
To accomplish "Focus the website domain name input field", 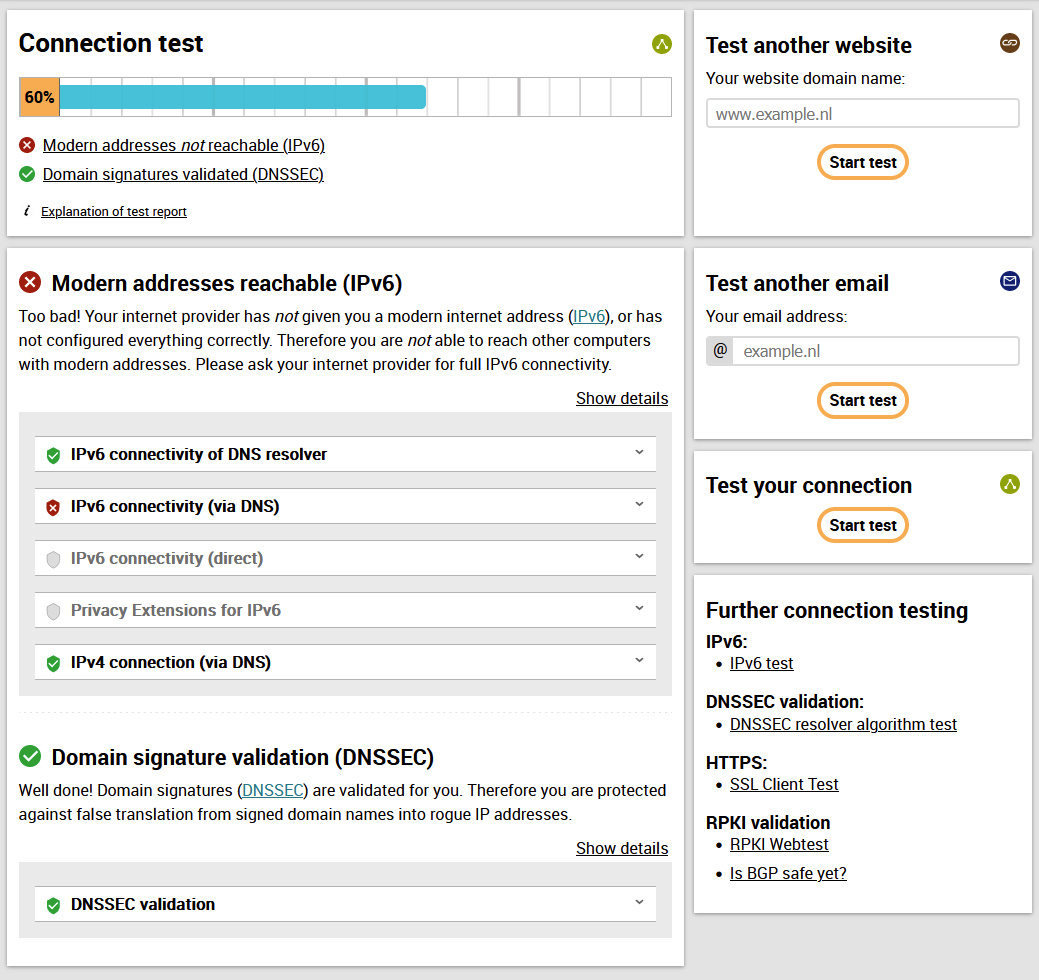I will [x=862, y=113].
